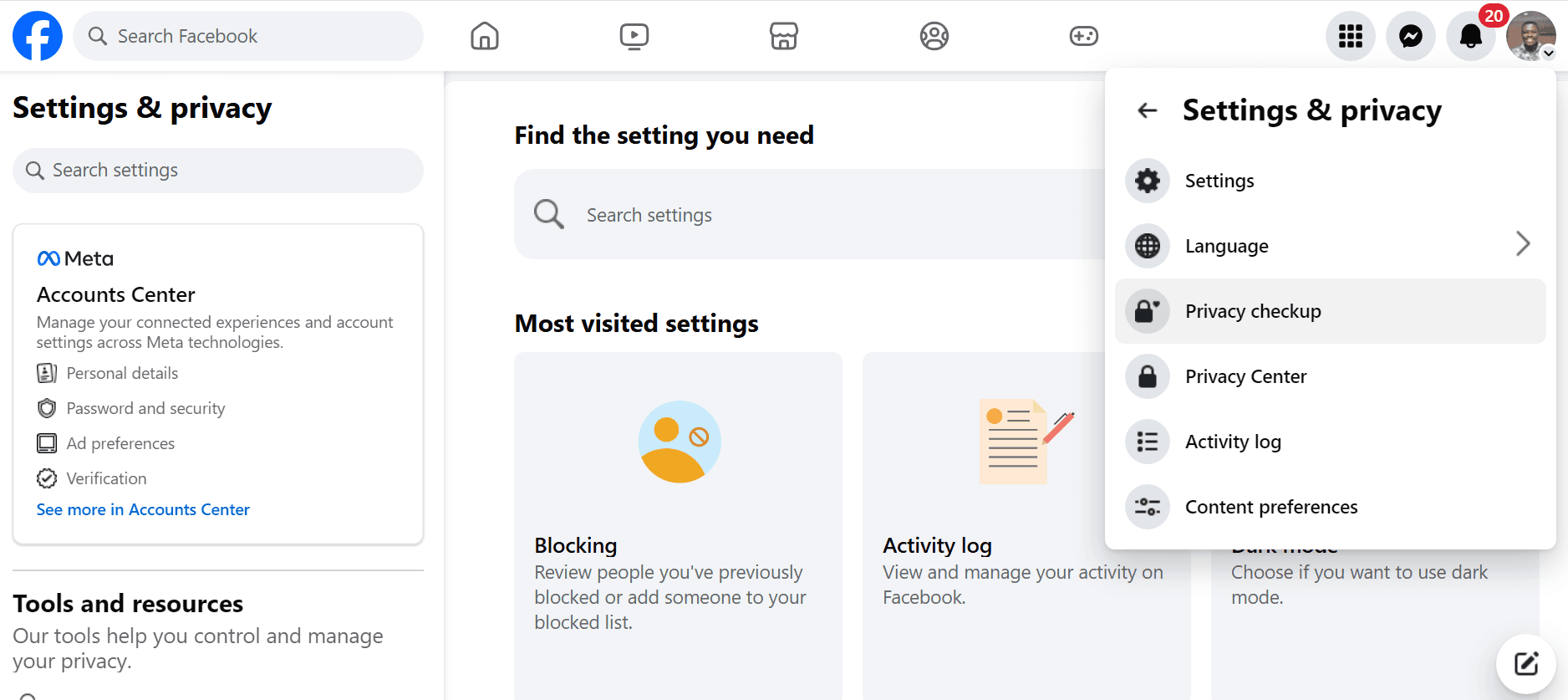
Task: Expand the Language submenu chevron
Action: pos(1523,243)
